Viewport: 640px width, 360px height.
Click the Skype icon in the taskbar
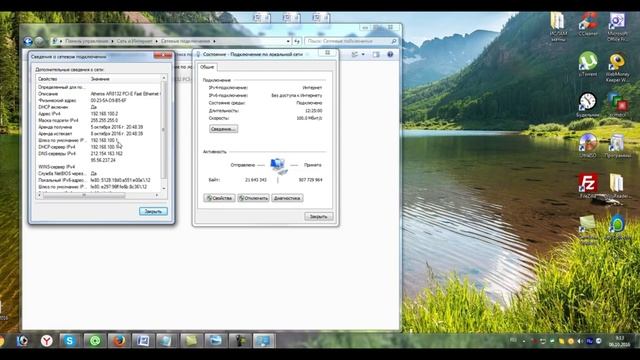point(69,340)
